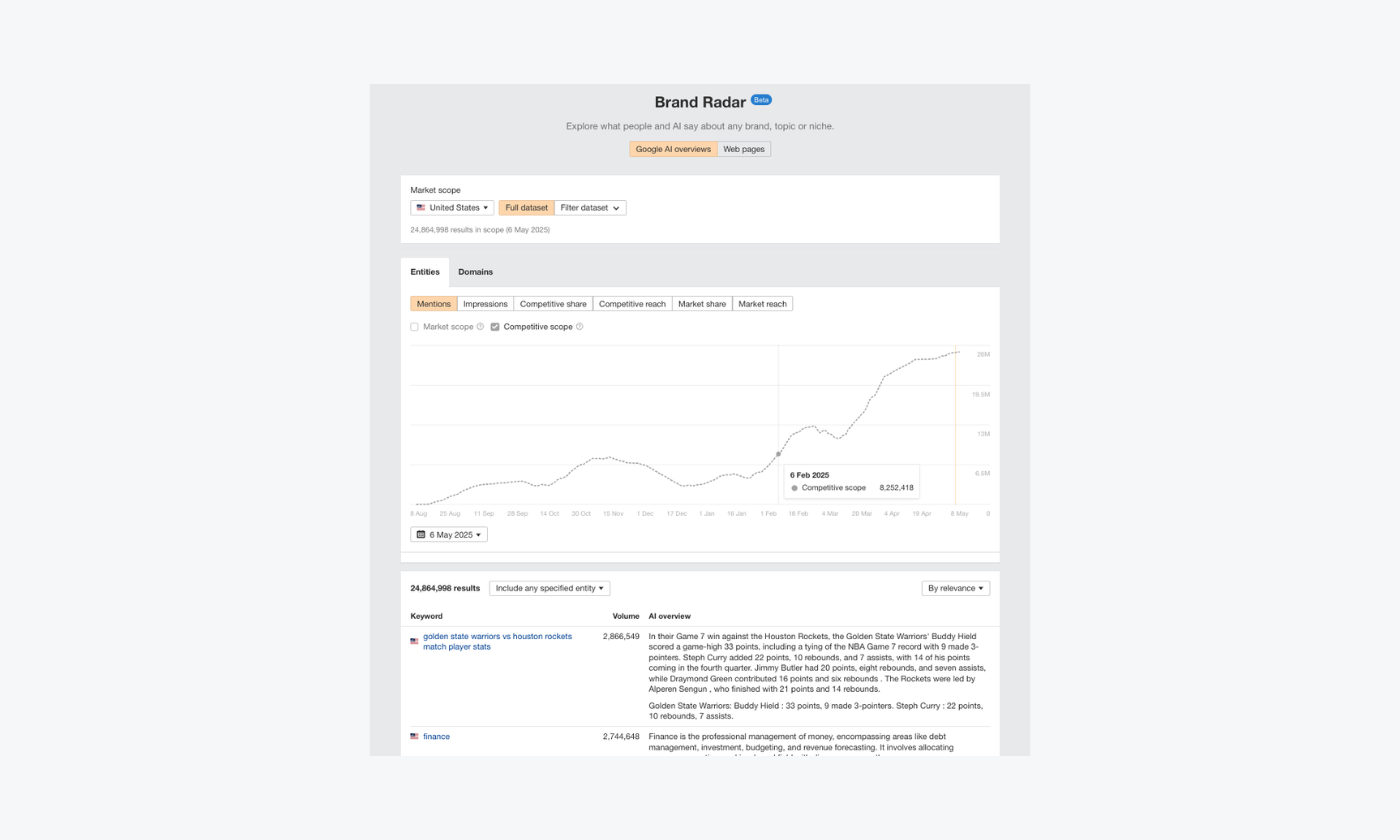Open the Filter dataset dropdown

pyautogui.click(x=590, y=207)
